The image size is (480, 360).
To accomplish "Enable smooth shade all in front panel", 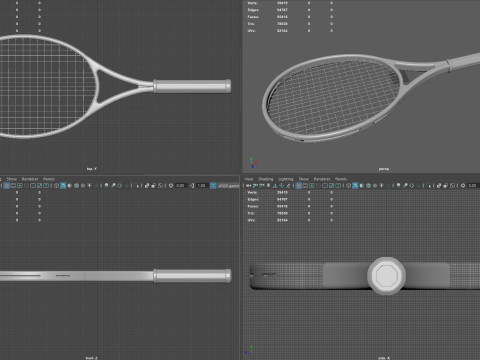I will (x=63, y=185).
